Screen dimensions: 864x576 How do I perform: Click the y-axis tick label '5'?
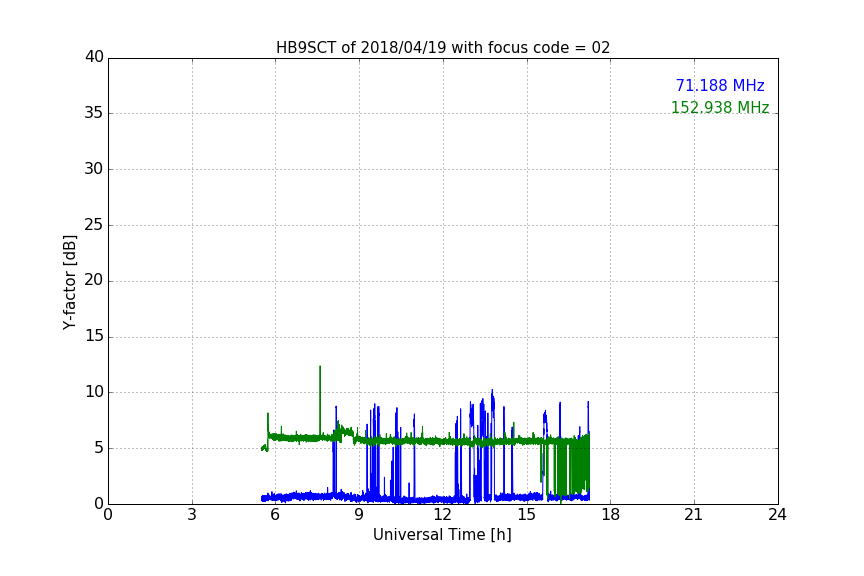click(x=99, y=448)
